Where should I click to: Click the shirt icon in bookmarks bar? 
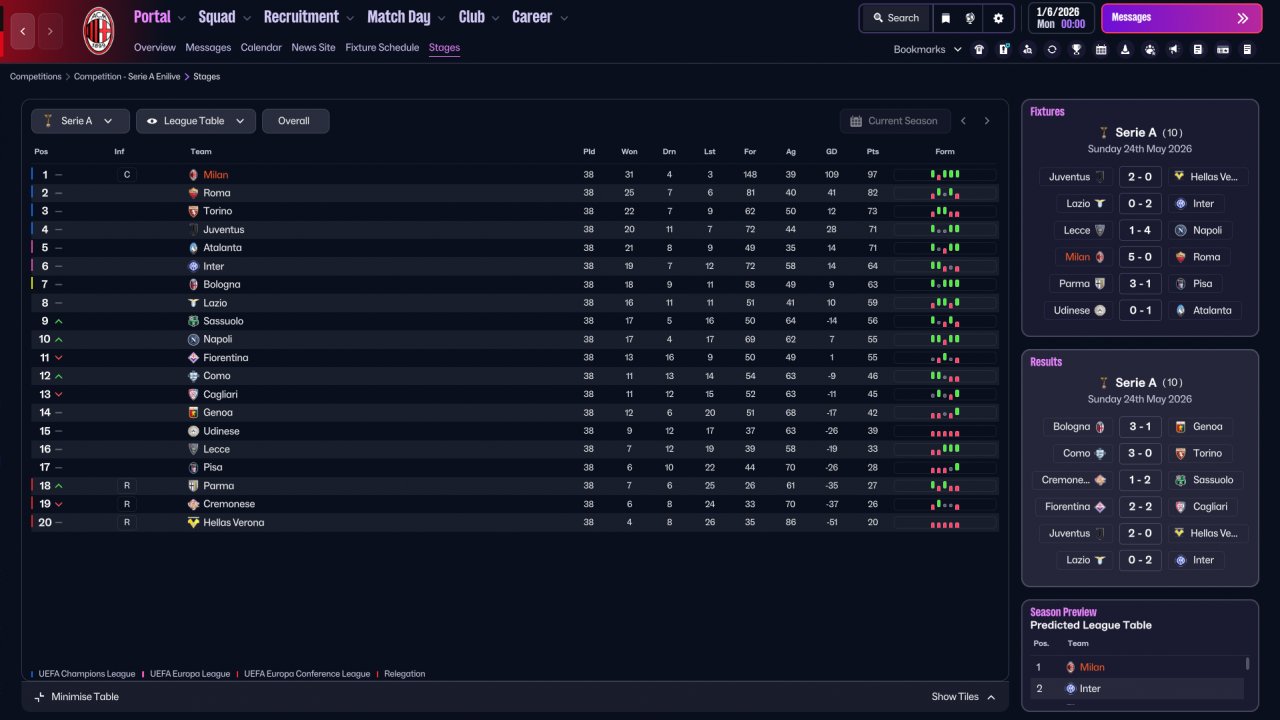979,49
